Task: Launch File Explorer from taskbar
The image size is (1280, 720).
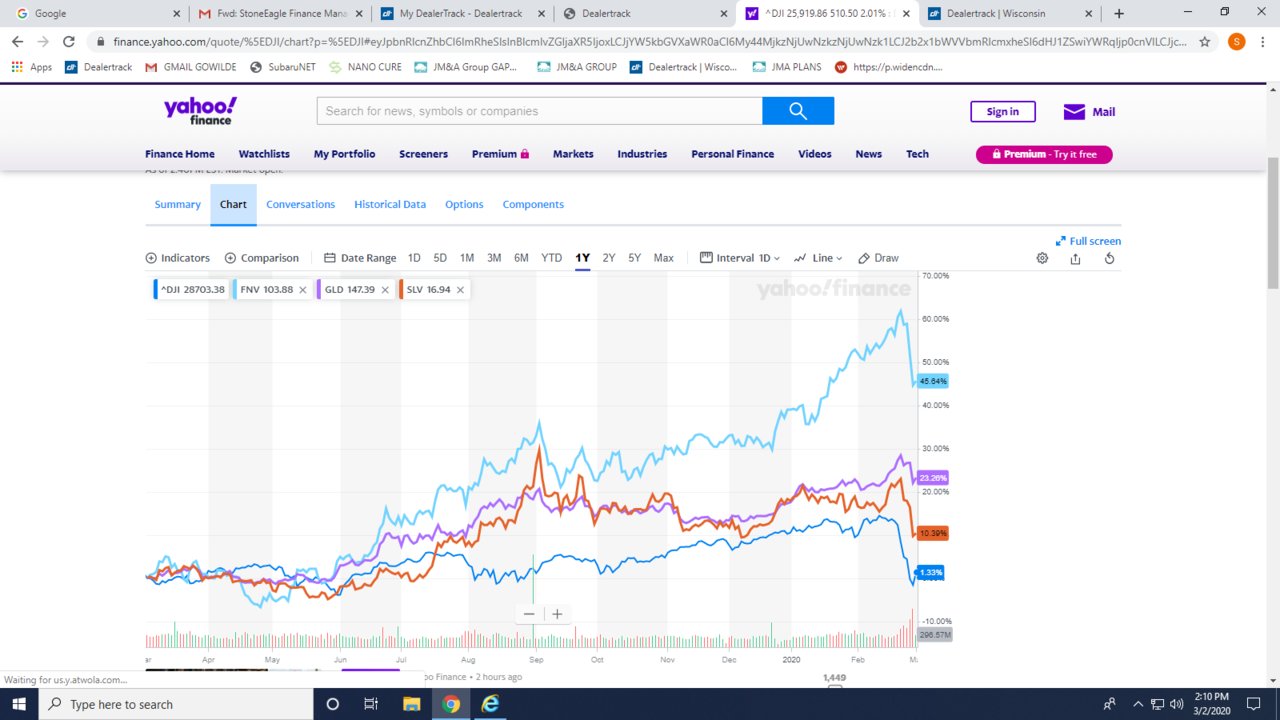Action: click(x=411, y=704)
